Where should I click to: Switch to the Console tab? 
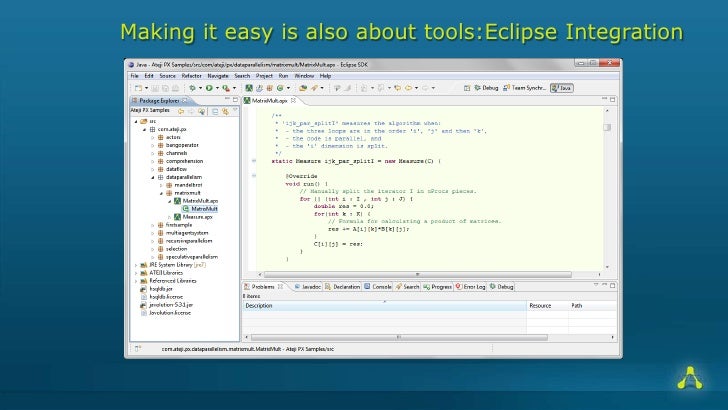pos(378,287)
